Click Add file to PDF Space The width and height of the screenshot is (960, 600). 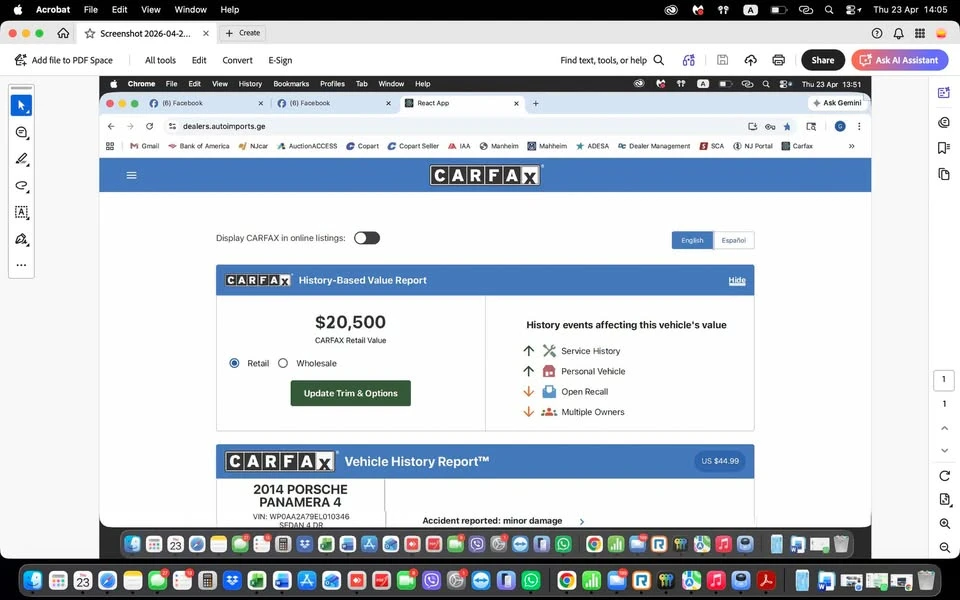click(x=64, y=60)
